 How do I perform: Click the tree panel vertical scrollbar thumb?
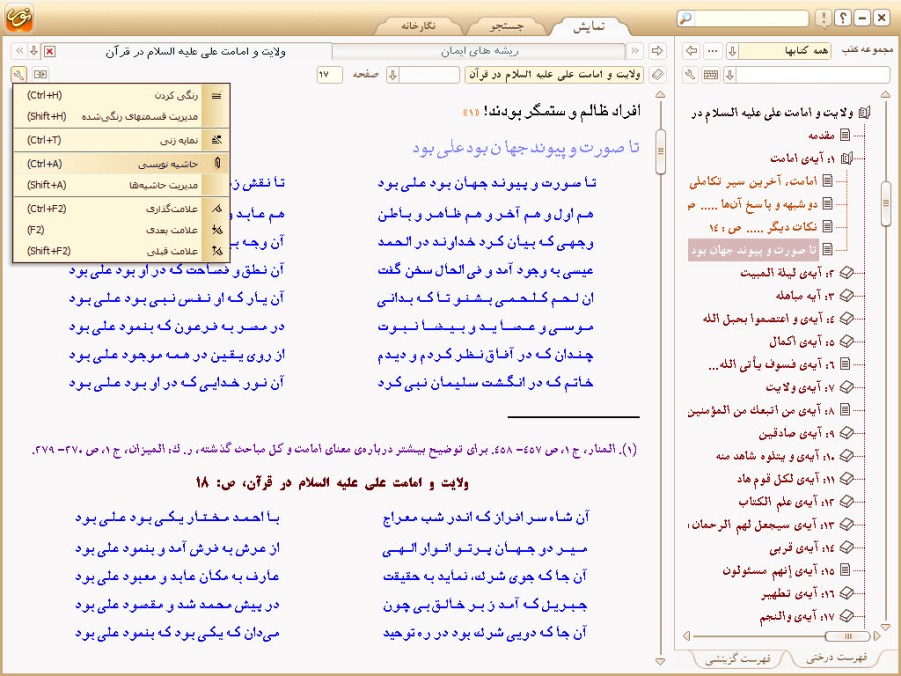tap(885, 202)
